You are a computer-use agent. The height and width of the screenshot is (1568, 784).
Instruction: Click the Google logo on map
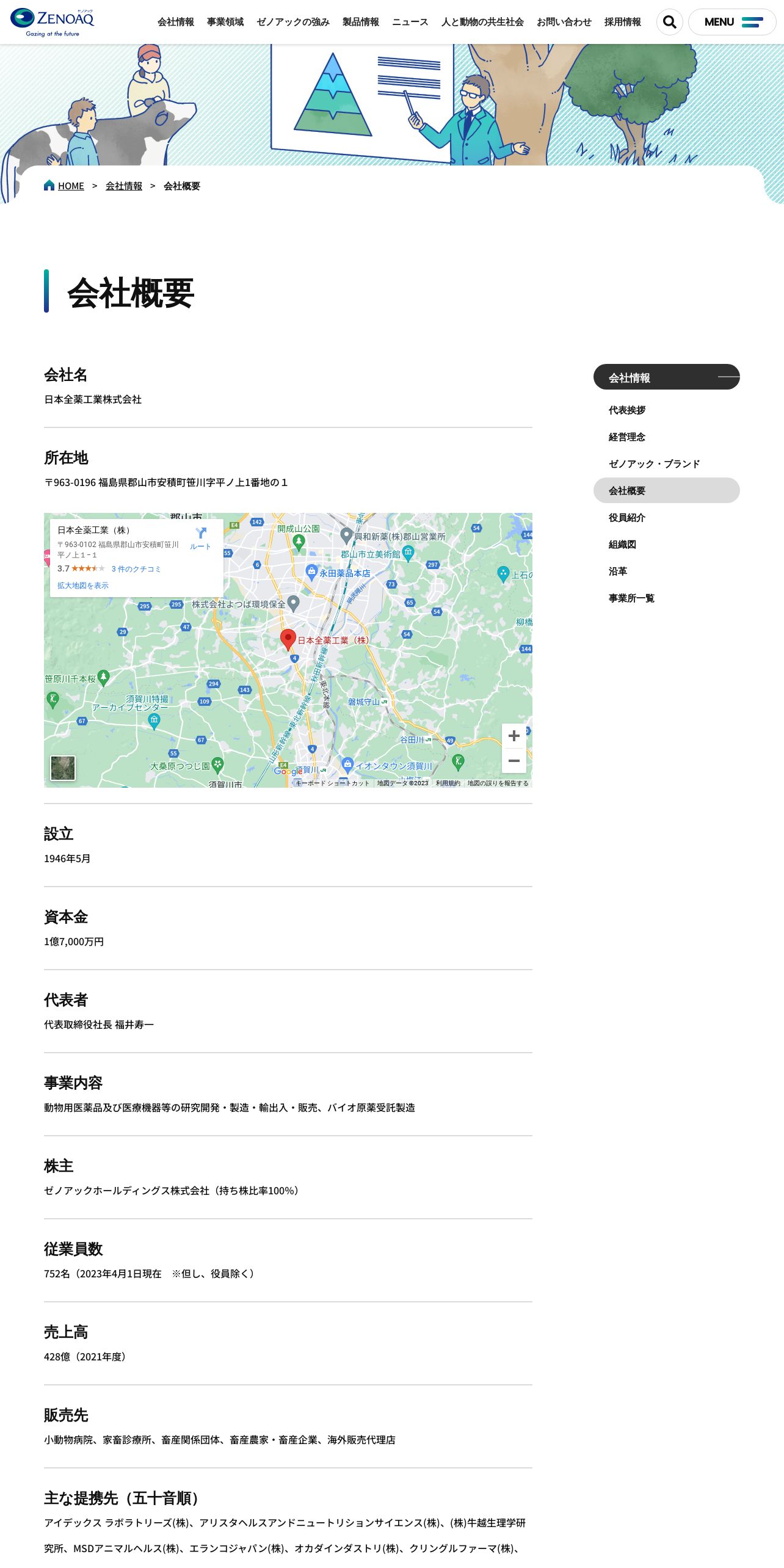[x=288, y=771]
